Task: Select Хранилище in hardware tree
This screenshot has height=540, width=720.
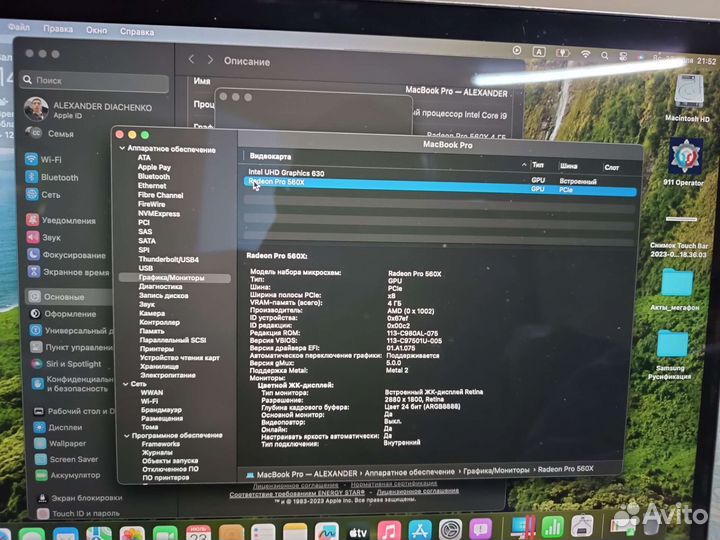Action: tap(159, 366)
